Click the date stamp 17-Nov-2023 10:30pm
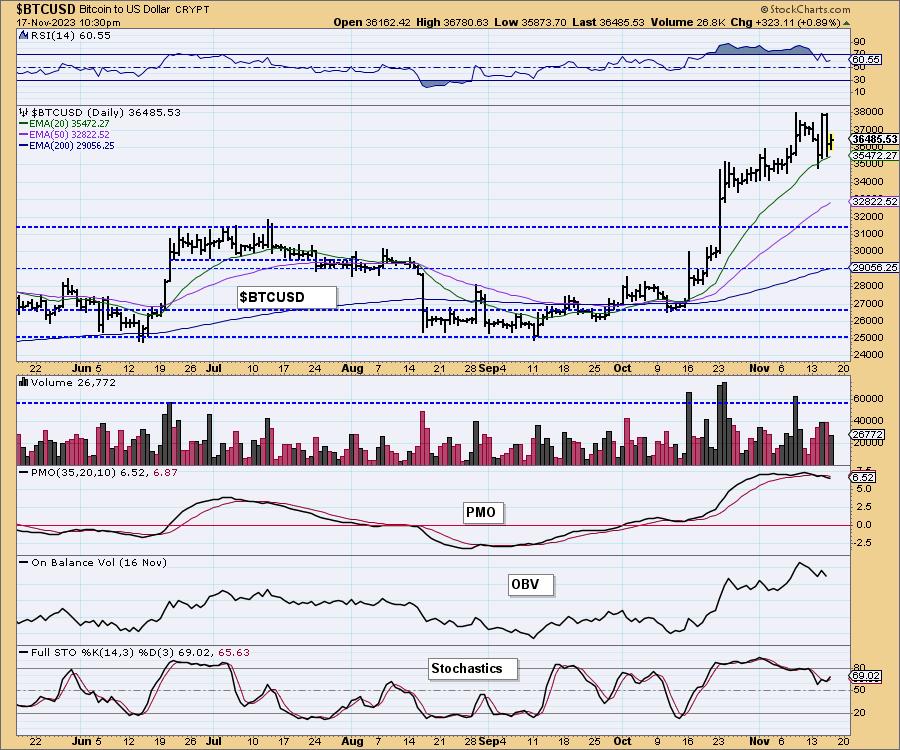 (x=68, y=23)
